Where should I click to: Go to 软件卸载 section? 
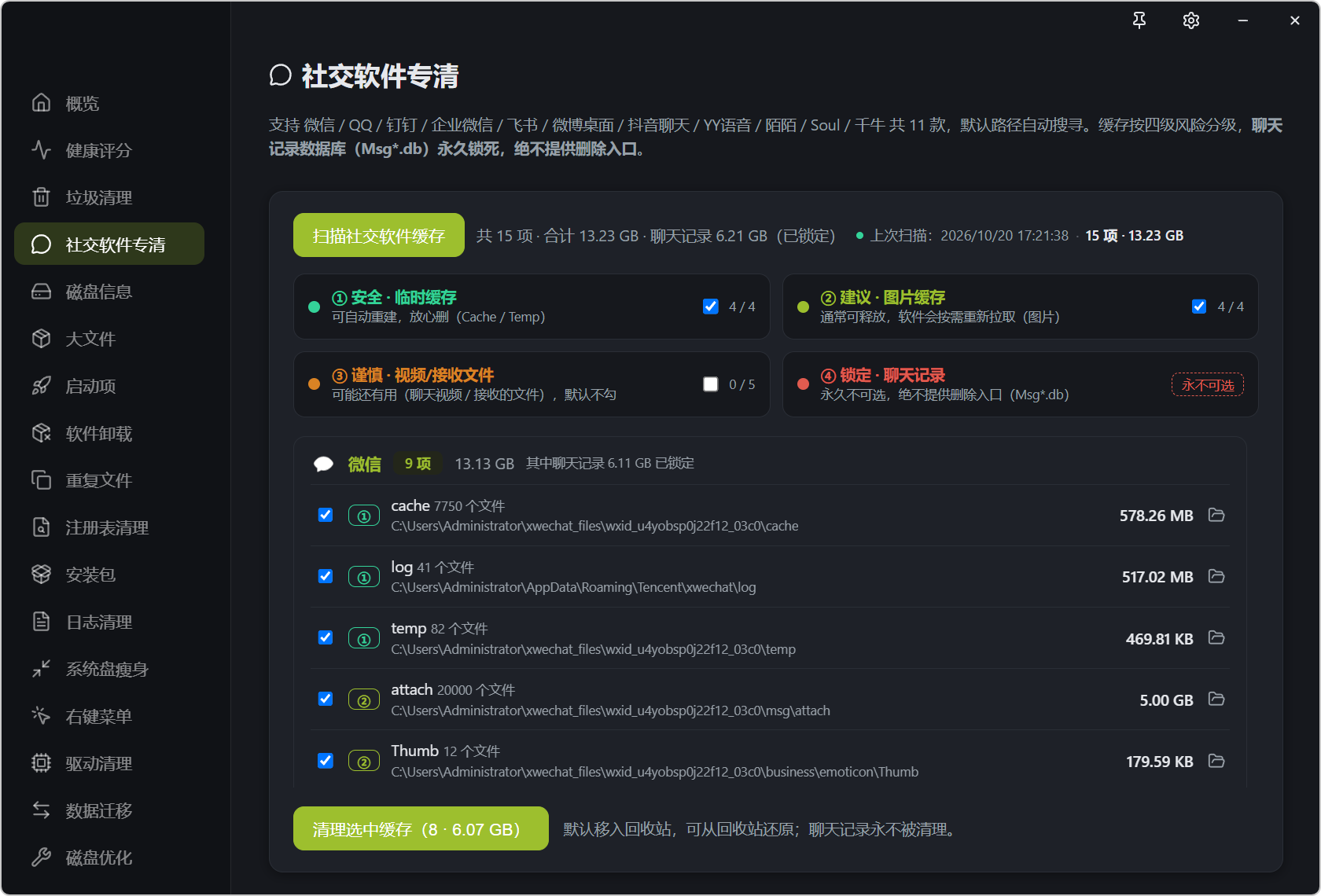[x=109, y=433]
